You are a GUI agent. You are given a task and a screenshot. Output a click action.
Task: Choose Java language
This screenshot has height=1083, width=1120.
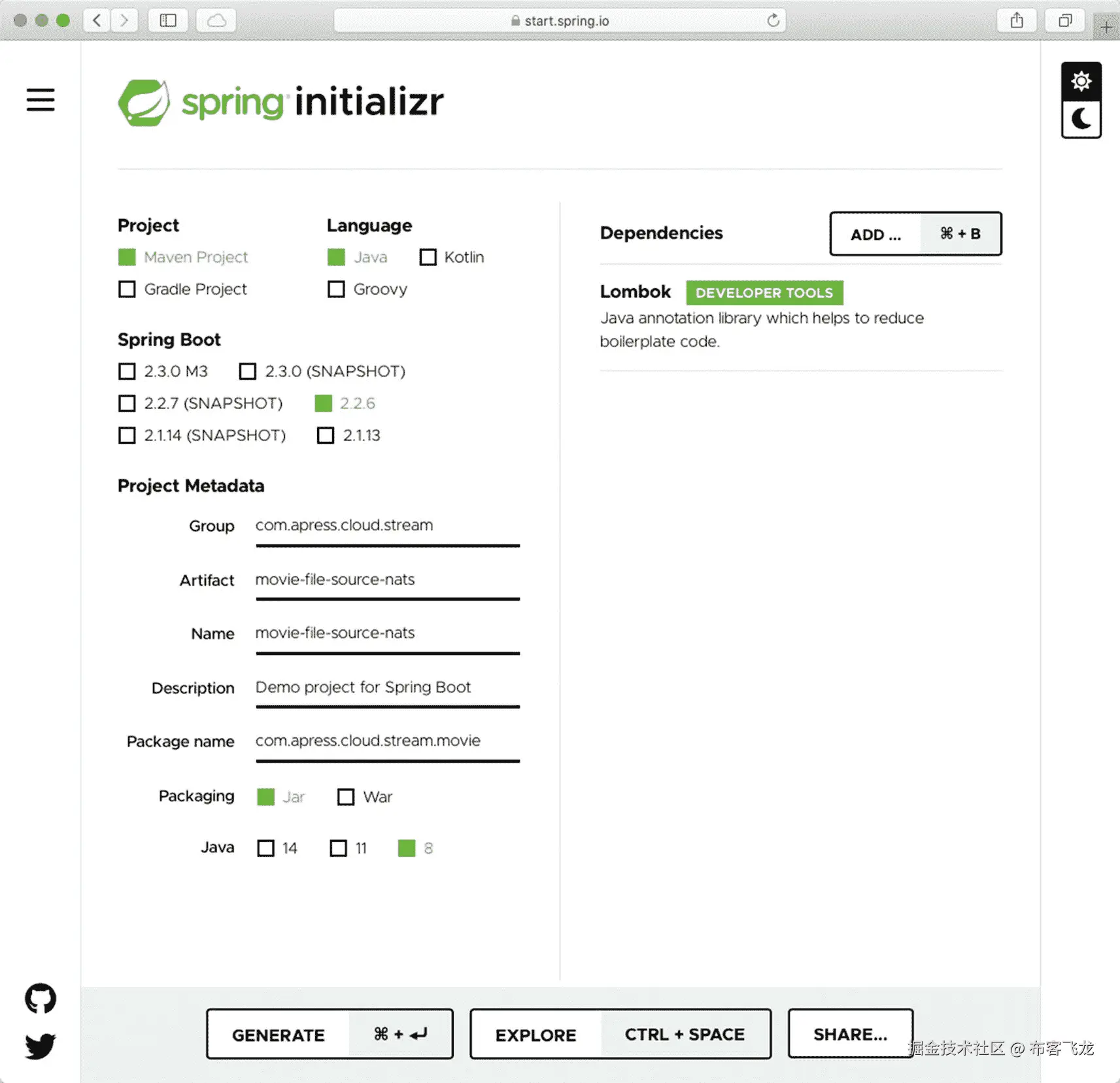tap(357, 258)
